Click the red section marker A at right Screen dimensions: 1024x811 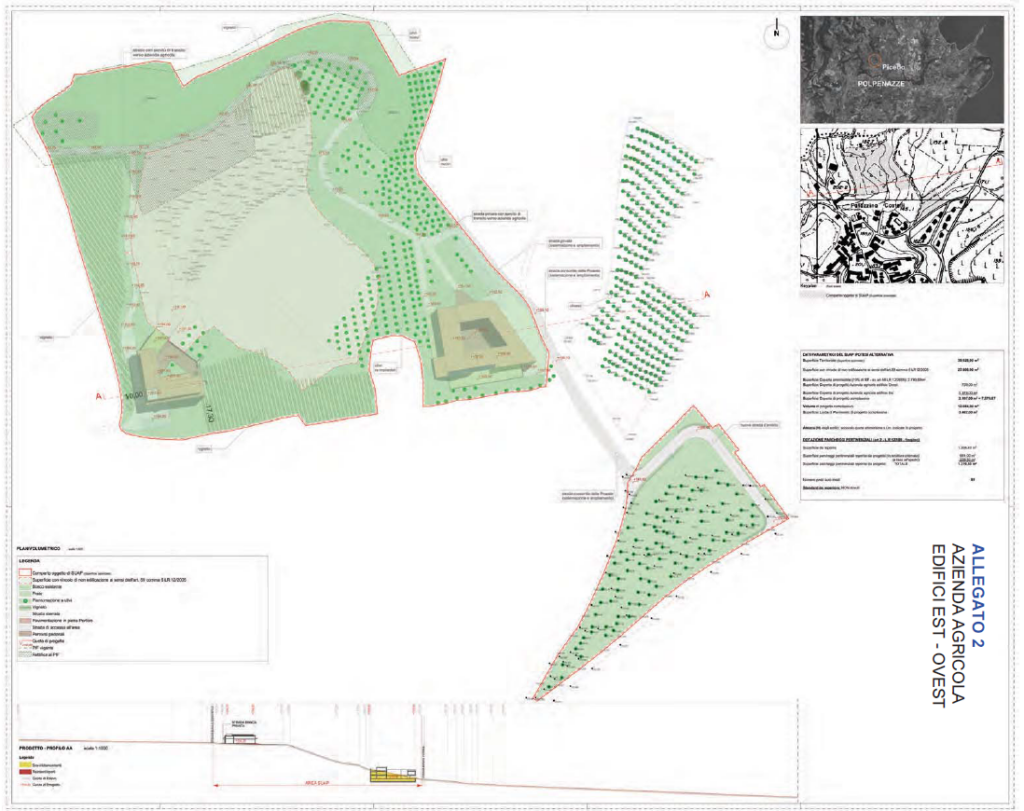point(706,294)
